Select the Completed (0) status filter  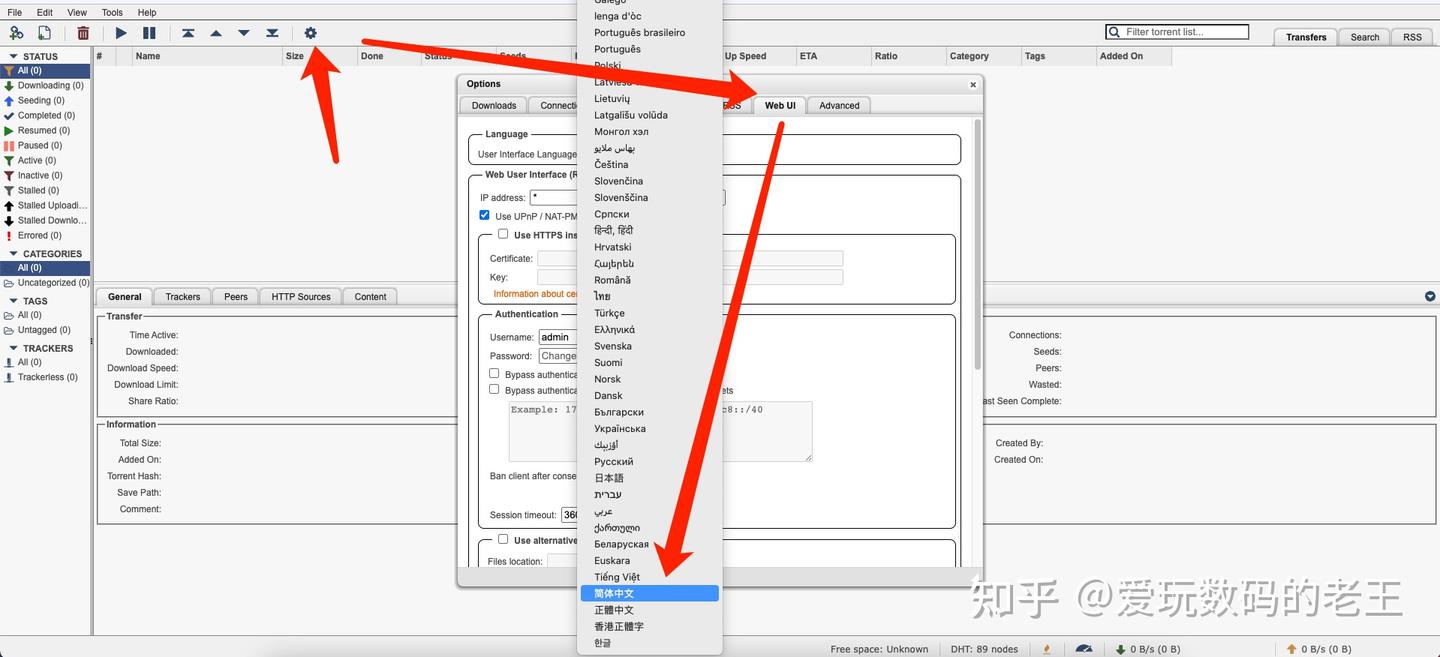45,115
